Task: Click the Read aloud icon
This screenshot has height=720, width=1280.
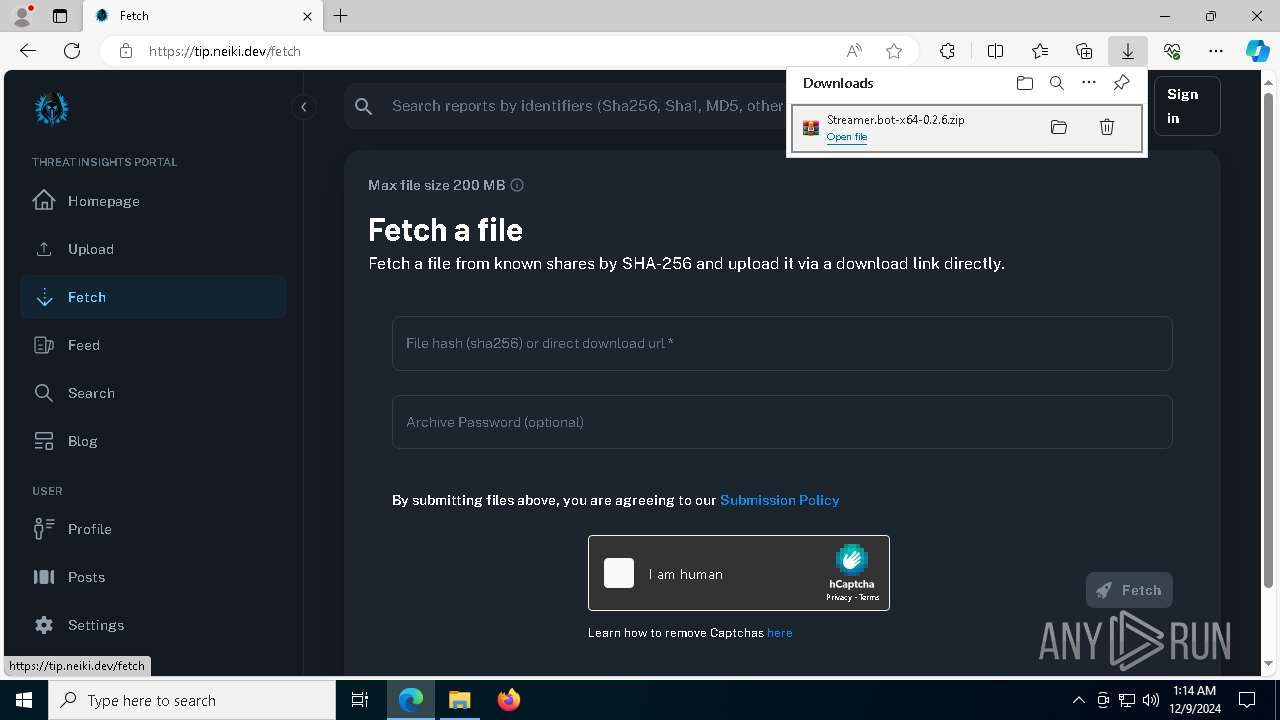Action: 854,51
